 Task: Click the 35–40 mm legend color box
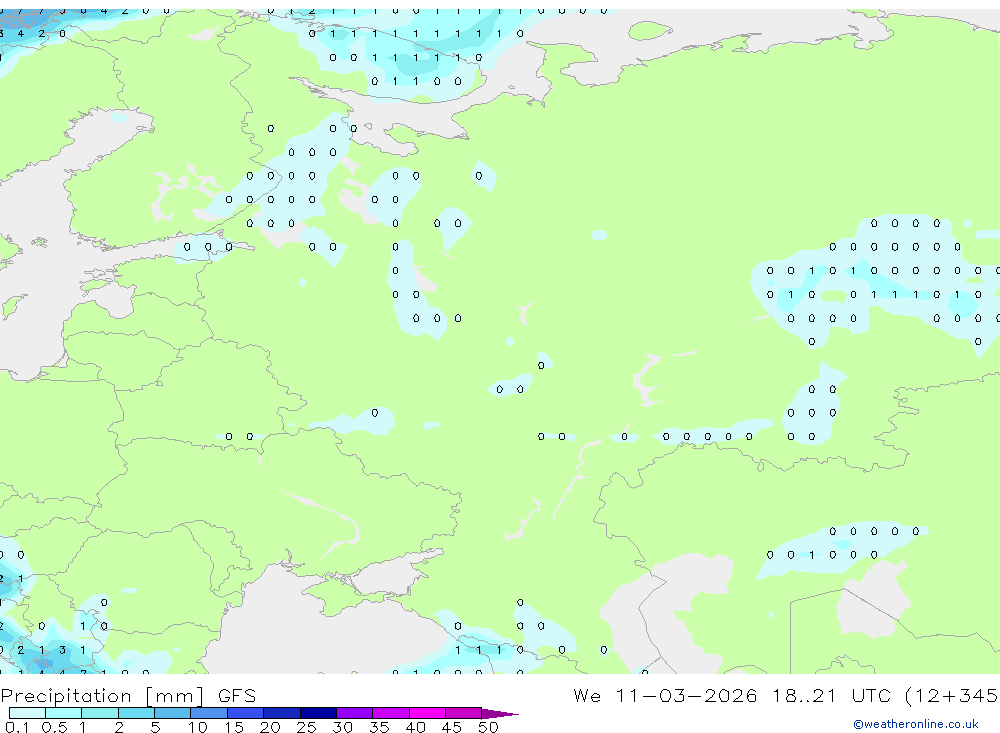click(391, 713)
